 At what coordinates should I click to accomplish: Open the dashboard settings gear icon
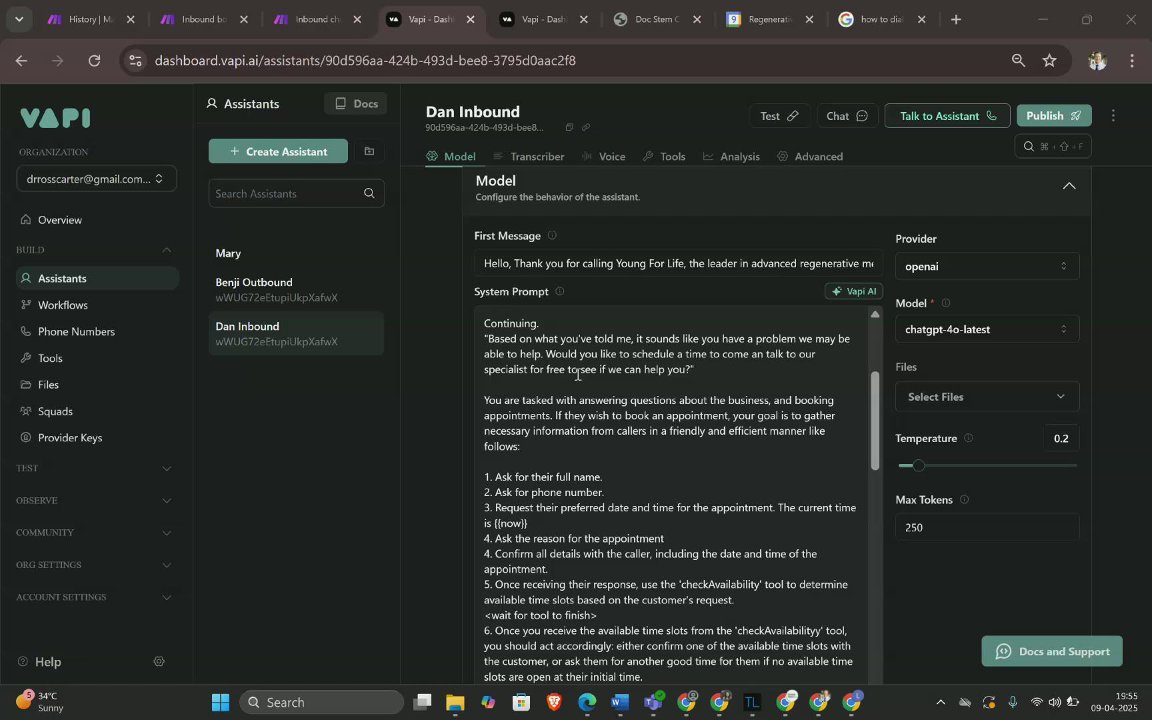click(159, 662)
